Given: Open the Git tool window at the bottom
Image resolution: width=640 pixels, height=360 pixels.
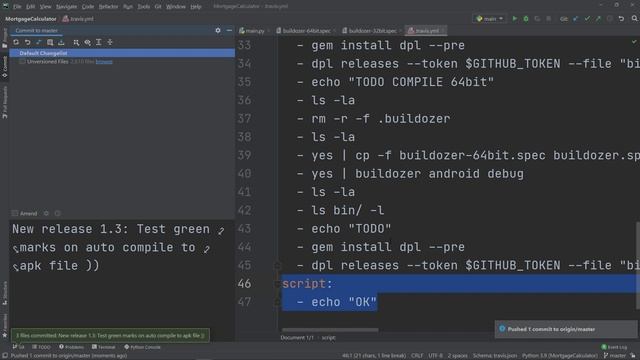Looking at the screenshot, I should pos(19,347).
